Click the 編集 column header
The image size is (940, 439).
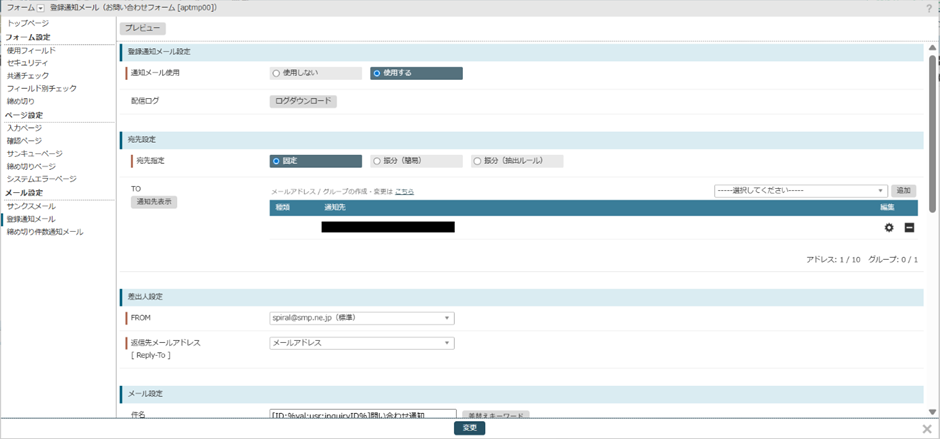point(887,208)
